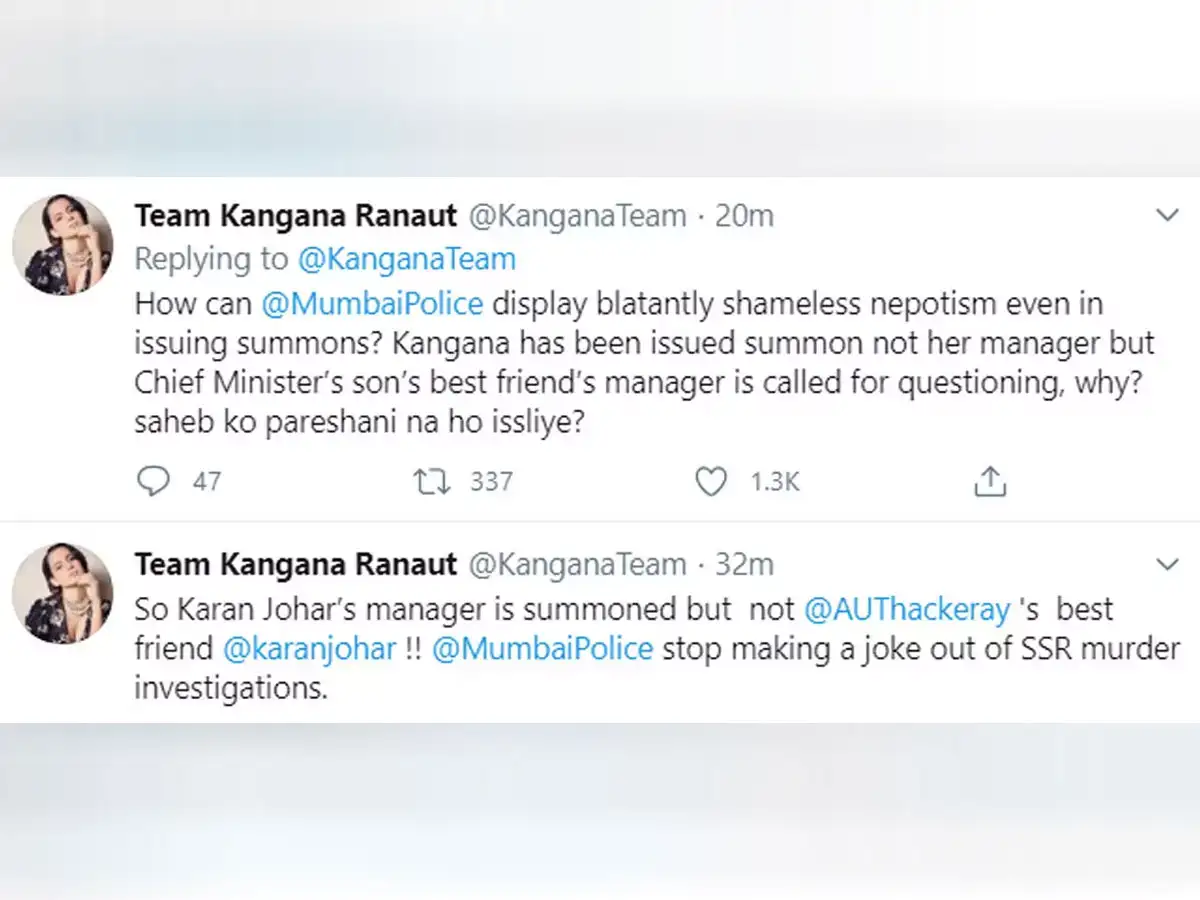Click the 20m timestamp on the first tweet
This screenshot has height=900, width=1200.
click(x=744, y=215)
